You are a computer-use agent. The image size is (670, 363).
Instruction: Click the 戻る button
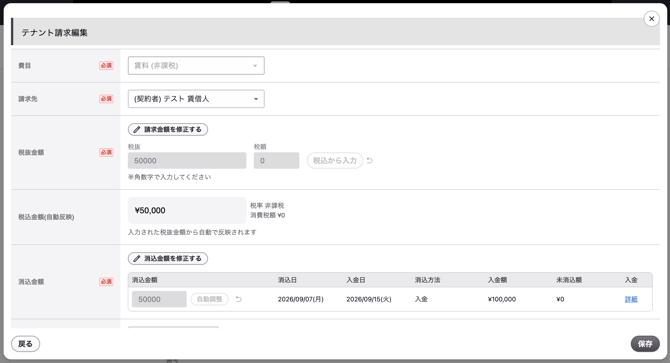tap(25, 344)
